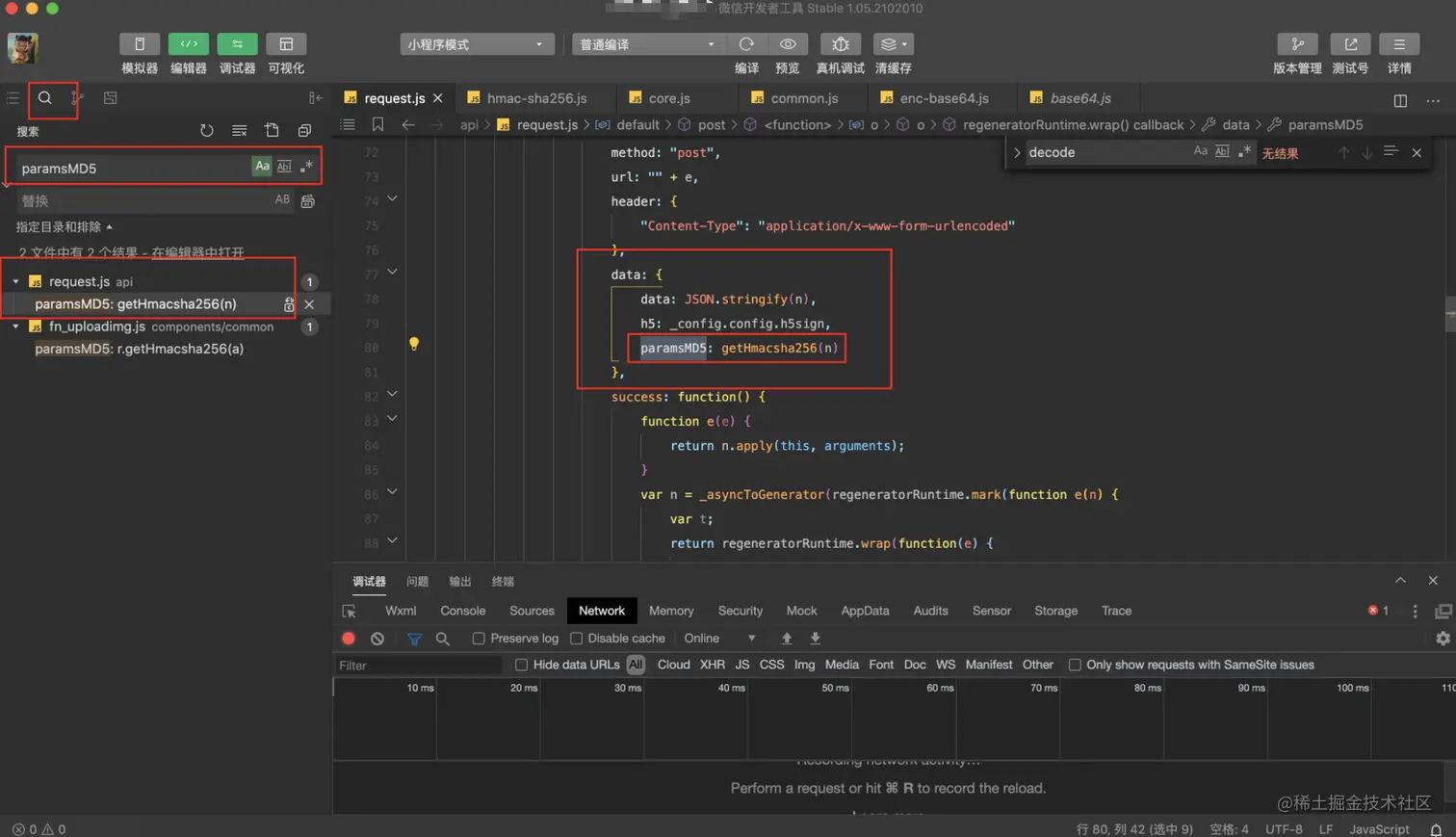Open the details menu icon
This screenshot has height=837, width=1456.
pyautogui.click(x=1399, y=44)
